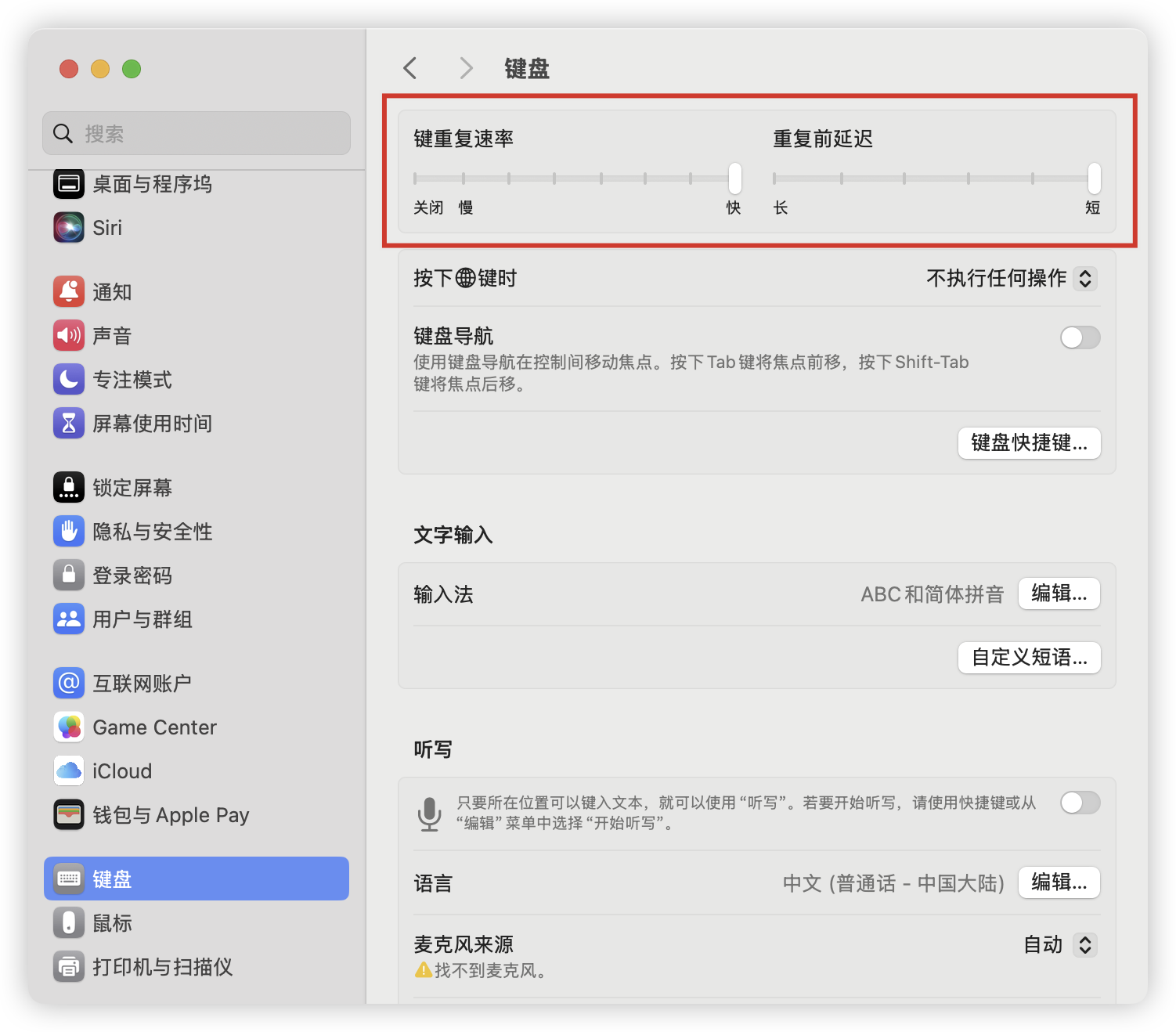The width and height of the screenshot is (1176, 1032).
Task: Open Privacy & Security (隐私与安全性) hand icon
Action: pyautogui.click(x=69, y=532)
